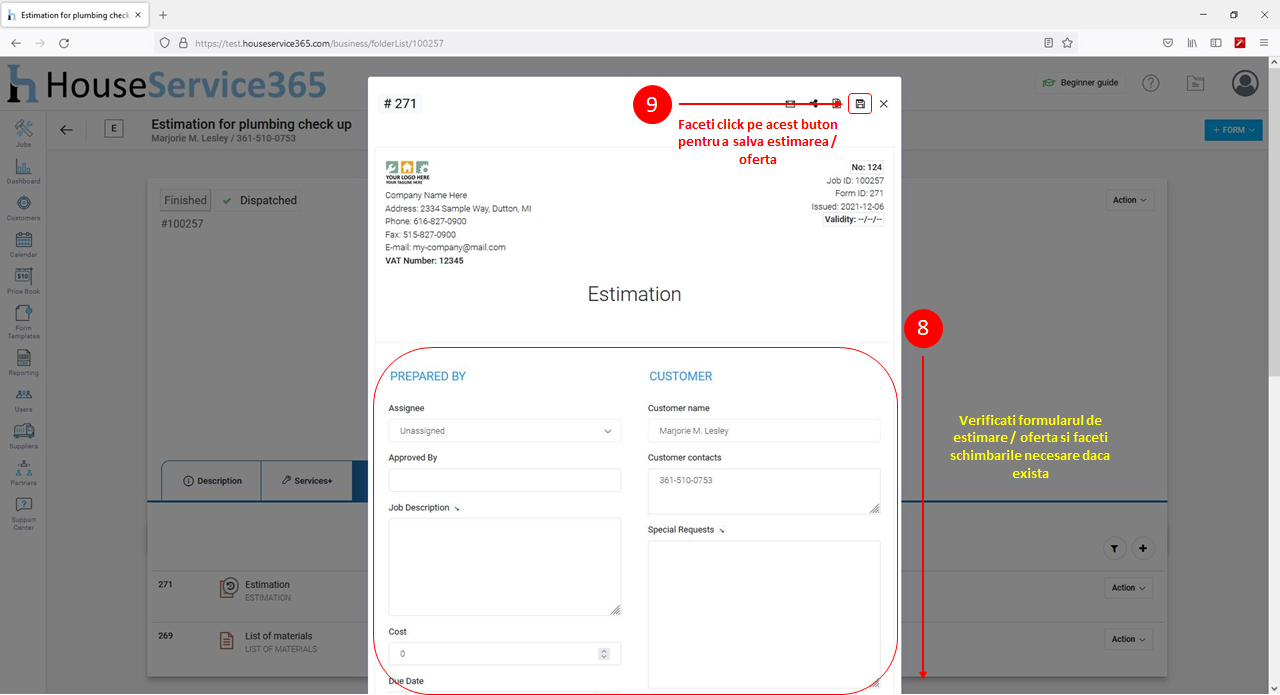Switch to the Description tab

tap(212, 481)
